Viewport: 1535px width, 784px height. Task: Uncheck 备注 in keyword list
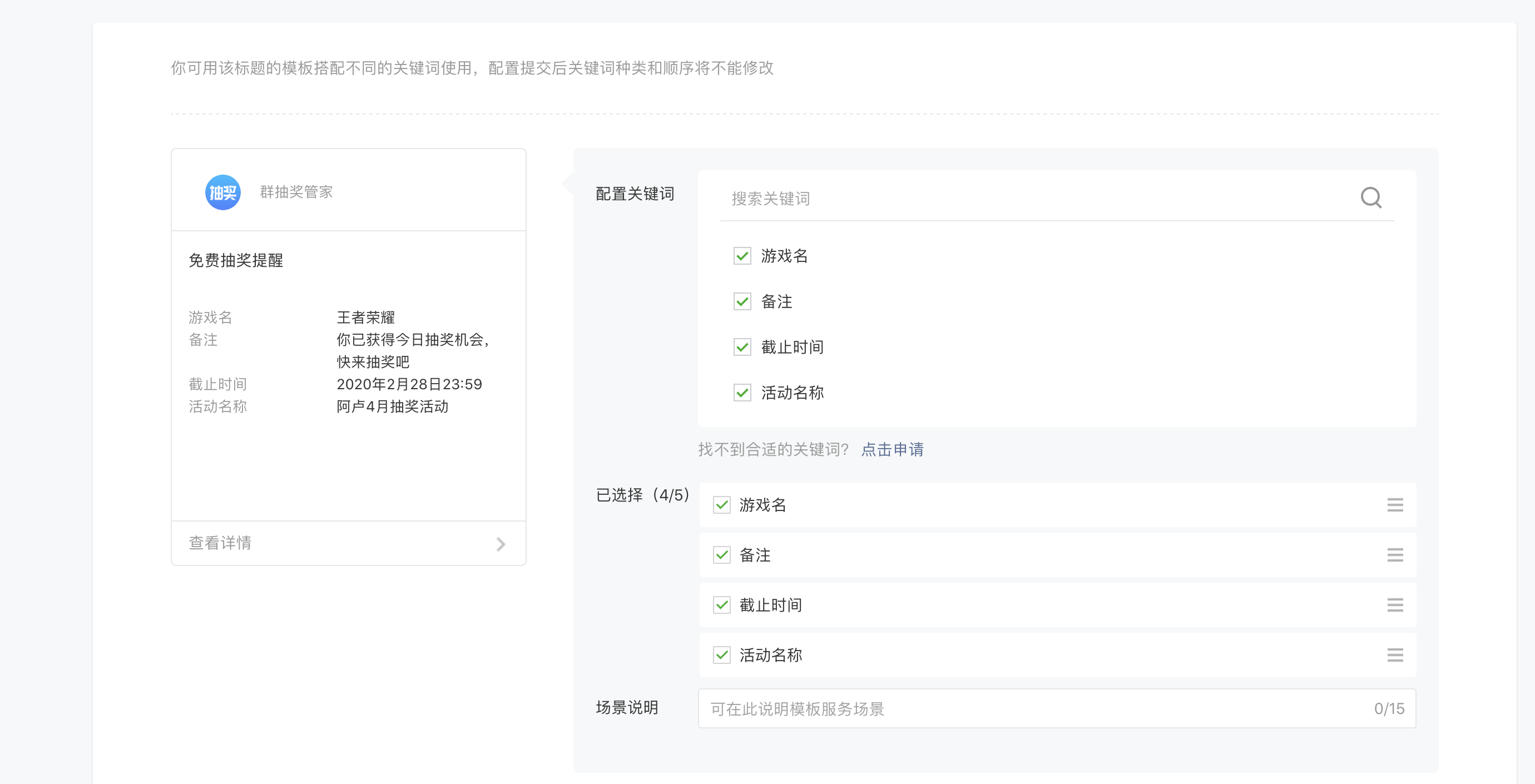tap(742, 301)
